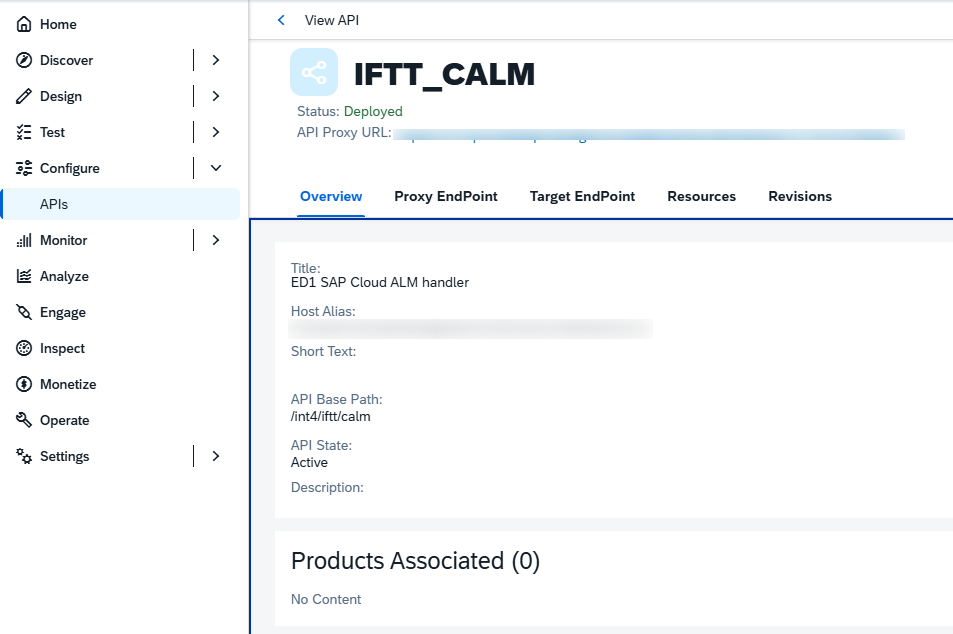The height and width of the screenshot is (634, 953).
Task: Click the Configure label in sidebar
Action: click(70, 168)
